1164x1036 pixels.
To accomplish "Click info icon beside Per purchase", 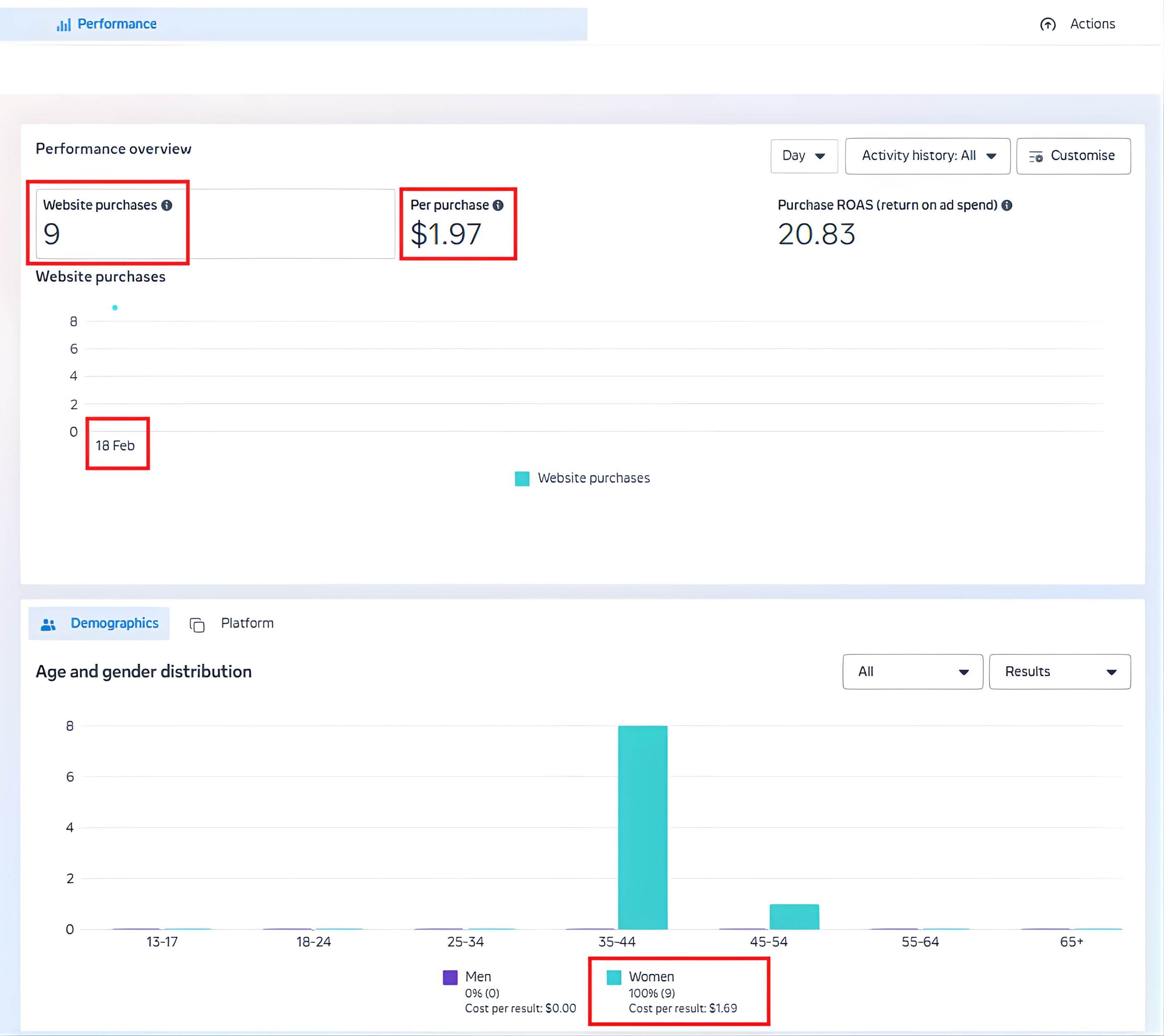I will click(x=498, y=206).
